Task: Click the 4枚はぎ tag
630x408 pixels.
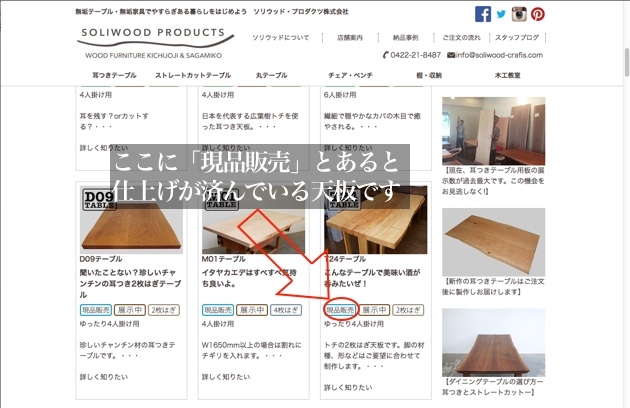Action: click(286, 310)
